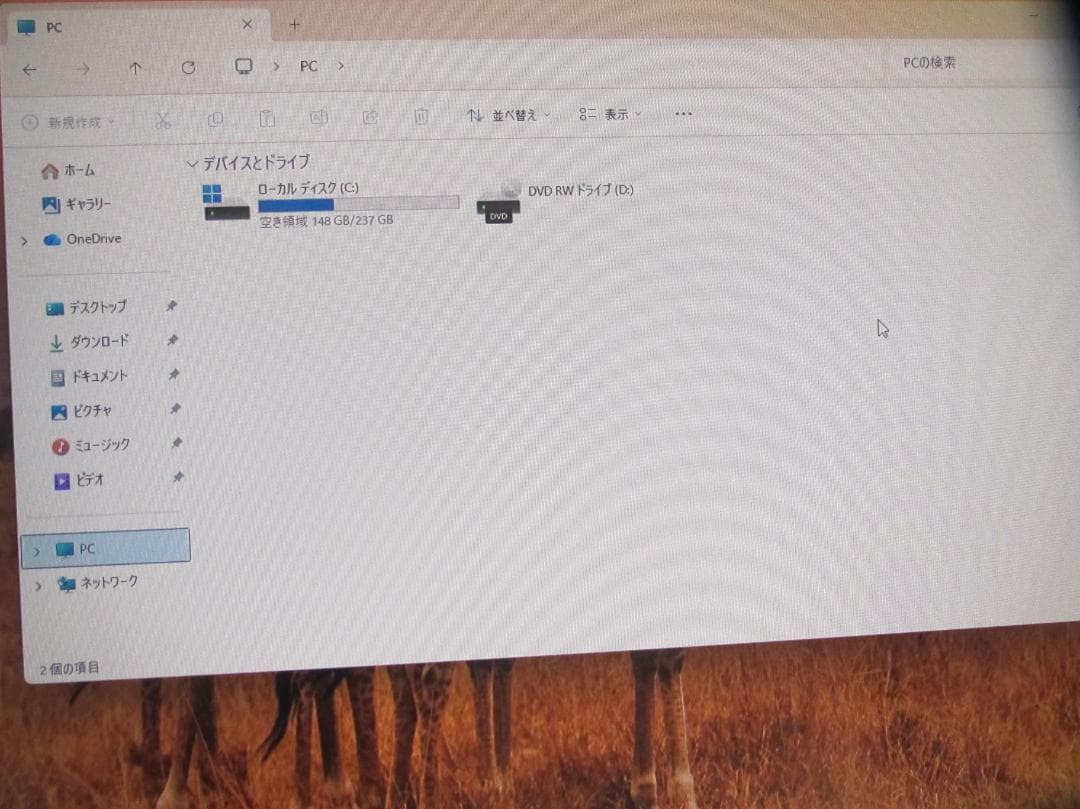The image size is (1080, 809).
Task: Click the Paste clipboard icon
Action: pyautogui.click(x=267, y=118)
